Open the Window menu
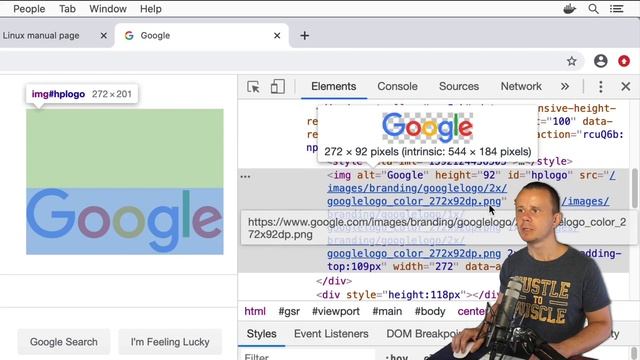This screenshot has height=360, width=640. pyautogui.click(x=108, y=9)
